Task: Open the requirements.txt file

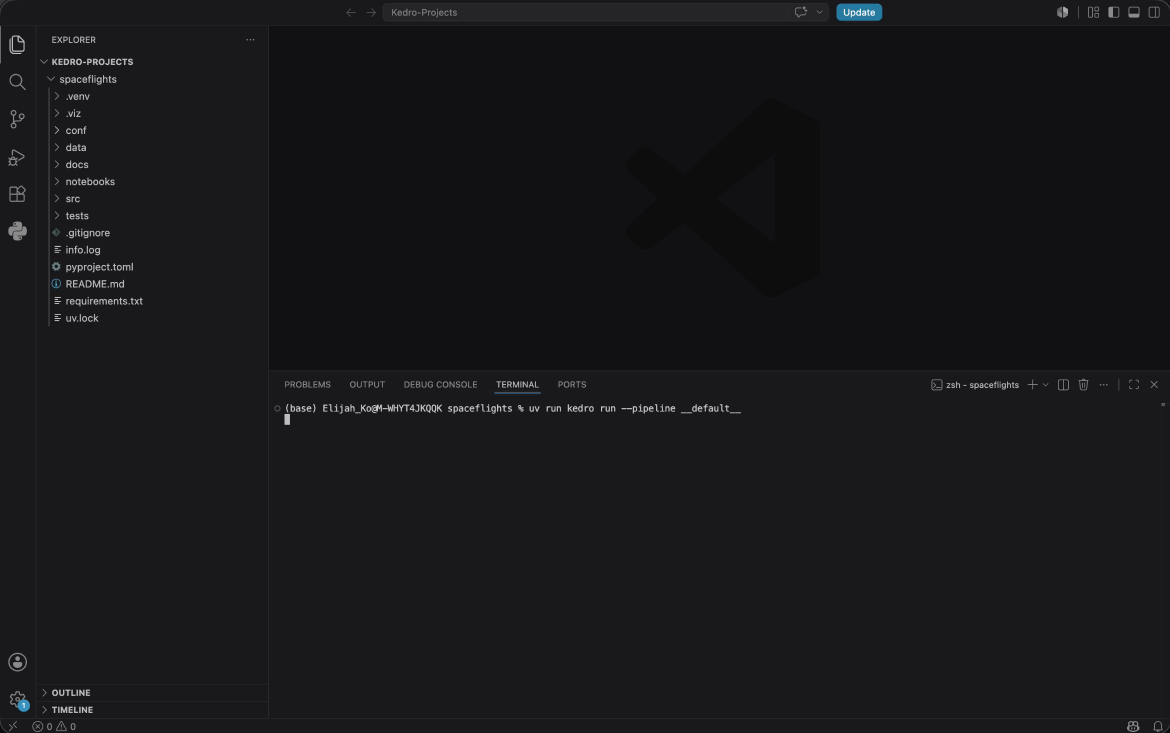Action: tap(152, 301)
